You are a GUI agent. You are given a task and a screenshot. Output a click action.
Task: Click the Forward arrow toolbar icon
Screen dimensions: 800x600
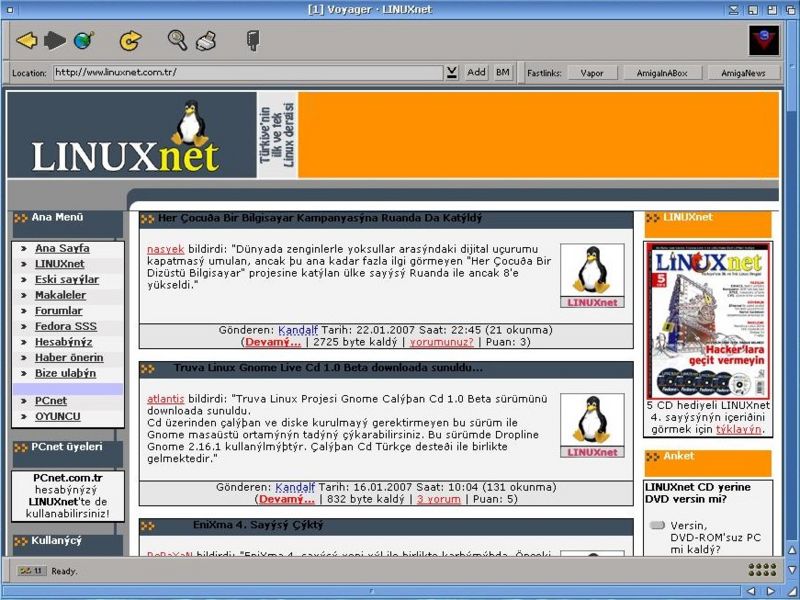[54, 41]
